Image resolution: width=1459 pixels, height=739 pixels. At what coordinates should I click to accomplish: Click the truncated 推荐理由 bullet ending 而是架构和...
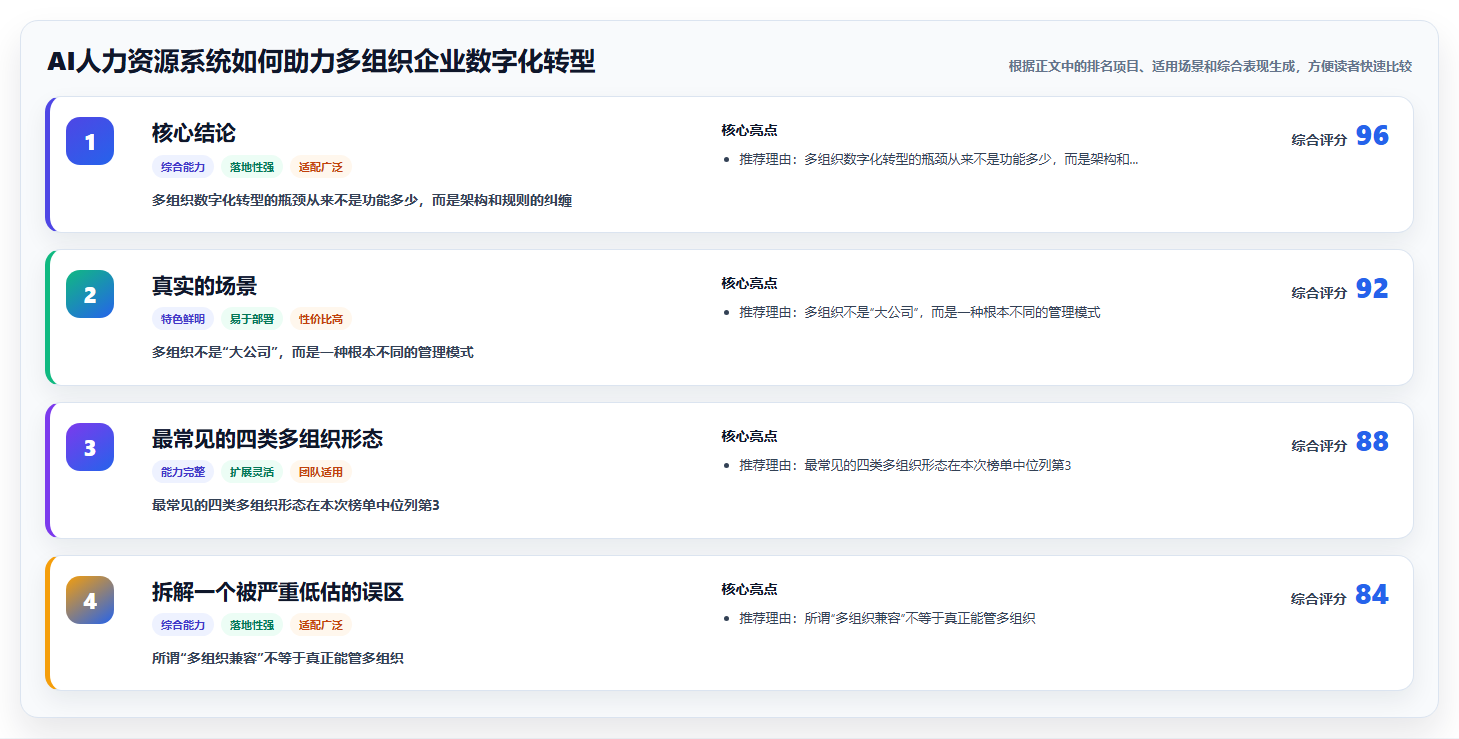(939, 160)
